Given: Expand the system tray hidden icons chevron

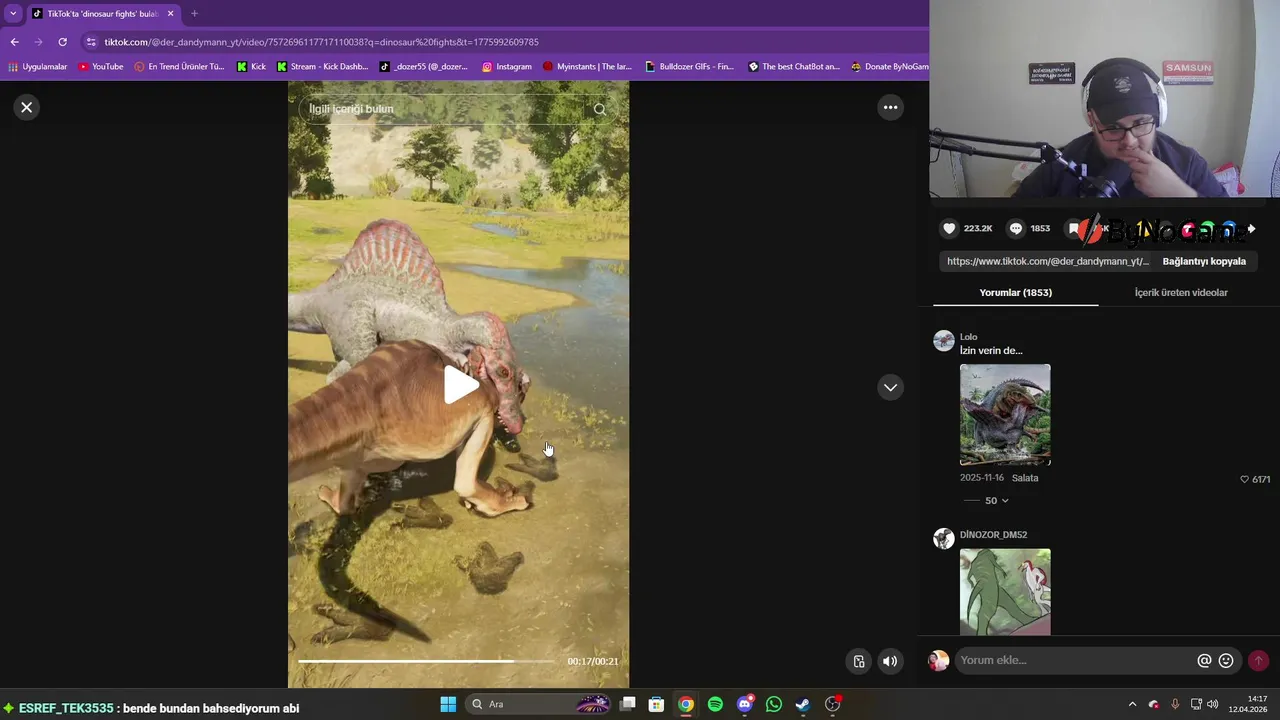Looking at the screenshot, I should [x=1132, y=704].
